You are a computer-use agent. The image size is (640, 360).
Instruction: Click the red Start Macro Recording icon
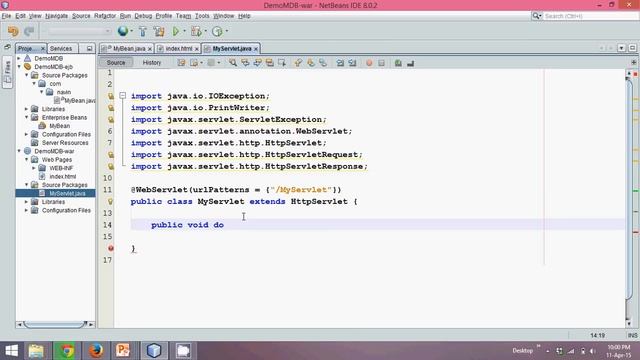[369, 63]
